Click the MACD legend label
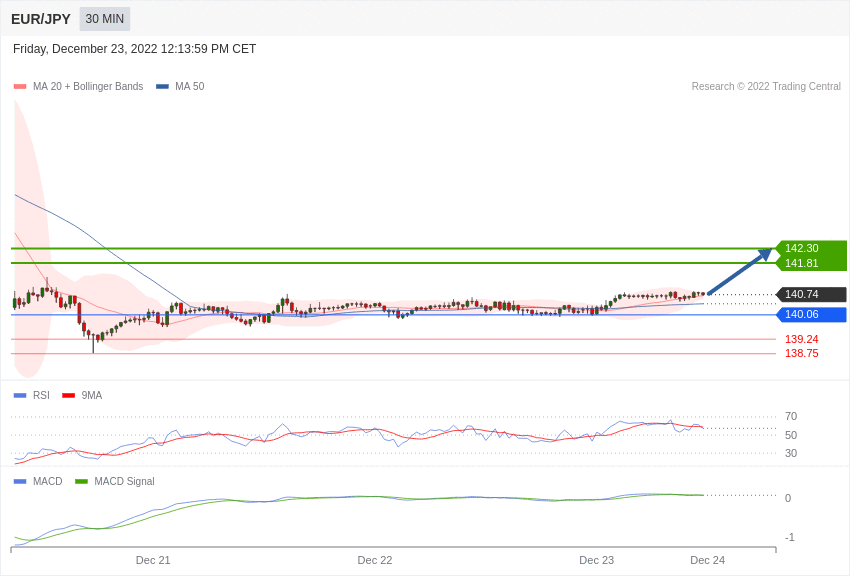The image size is (850, 576). [x=48, y=482]
